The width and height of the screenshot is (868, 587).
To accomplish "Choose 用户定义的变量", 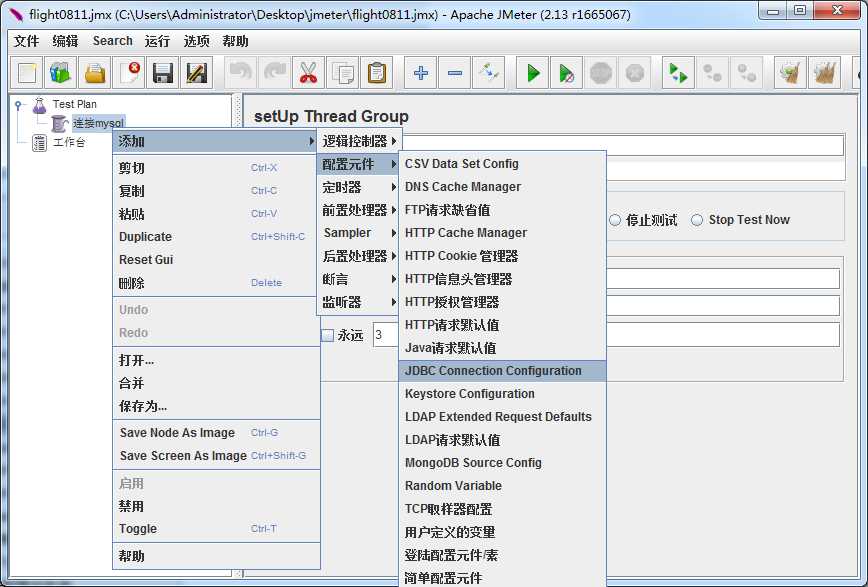I will tap(502, 532).
